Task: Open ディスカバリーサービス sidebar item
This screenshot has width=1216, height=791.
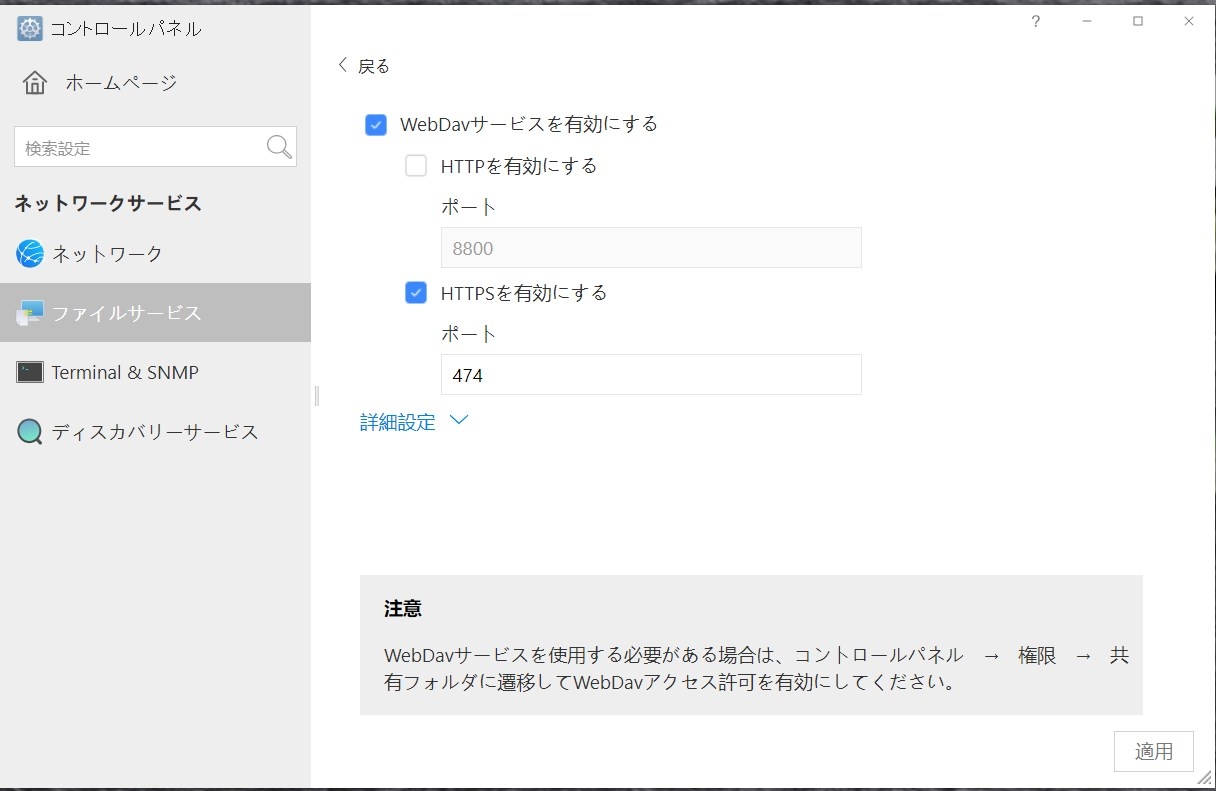Action: (155, 432)
